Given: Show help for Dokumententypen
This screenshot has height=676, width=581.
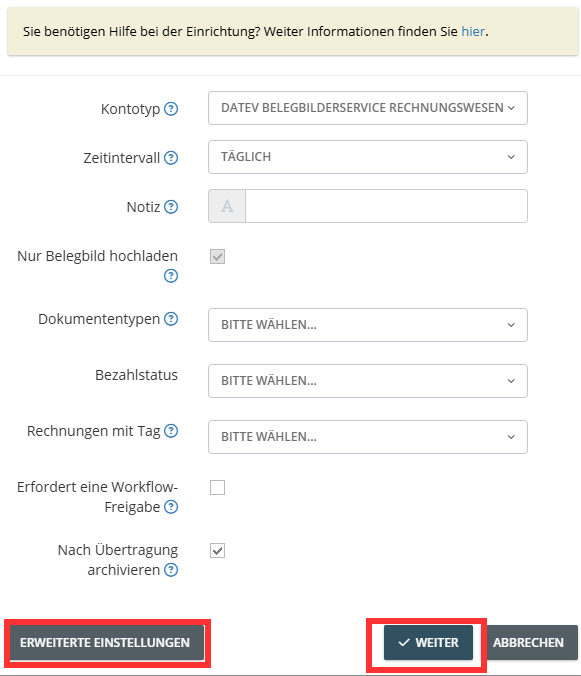Looking at the screenshot, I should [x=171, y=319].
